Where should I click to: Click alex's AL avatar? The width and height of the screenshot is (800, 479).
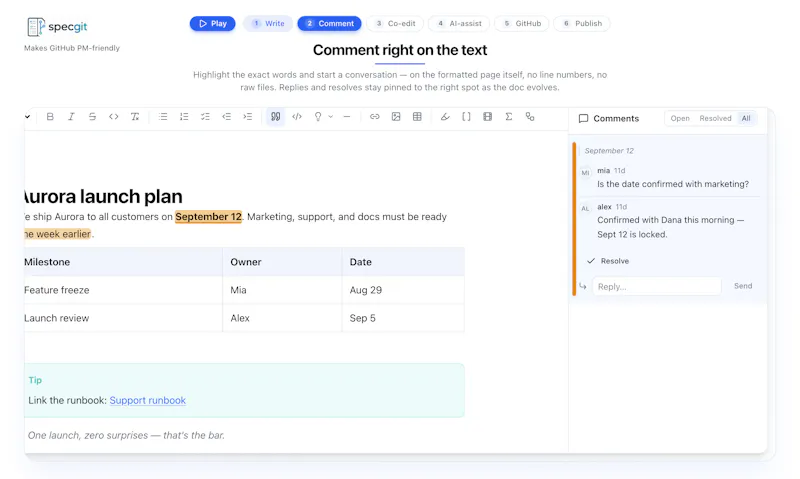click(585, 209)
